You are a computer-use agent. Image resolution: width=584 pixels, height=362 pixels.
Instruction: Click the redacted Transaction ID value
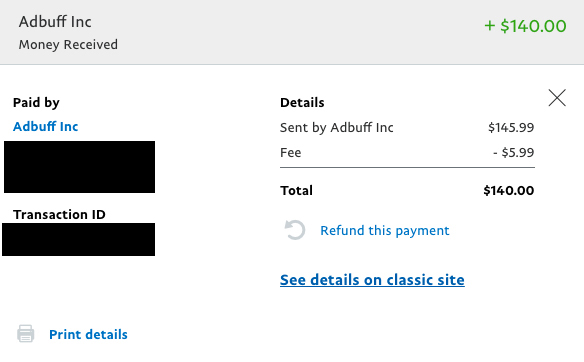[x=78, y=239]
